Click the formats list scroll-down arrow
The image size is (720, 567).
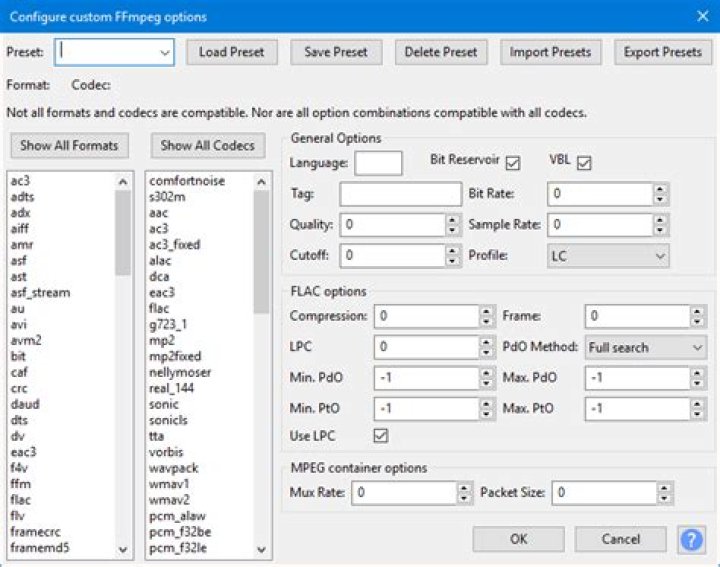(123, 549)
